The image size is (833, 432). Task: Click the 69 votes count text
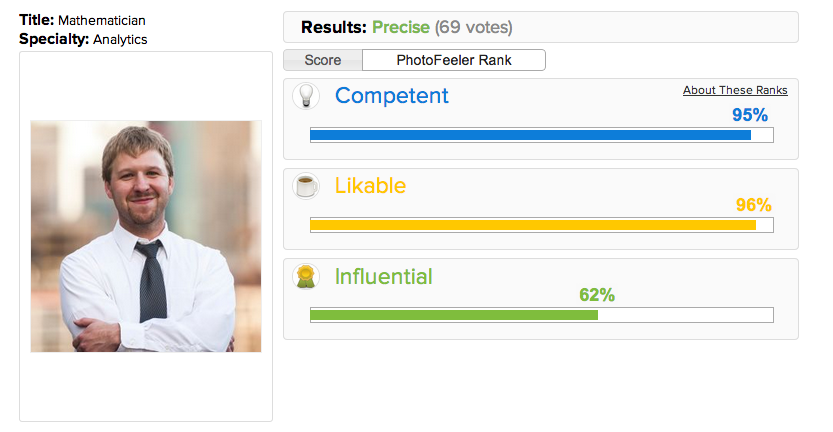click(473, 27)
